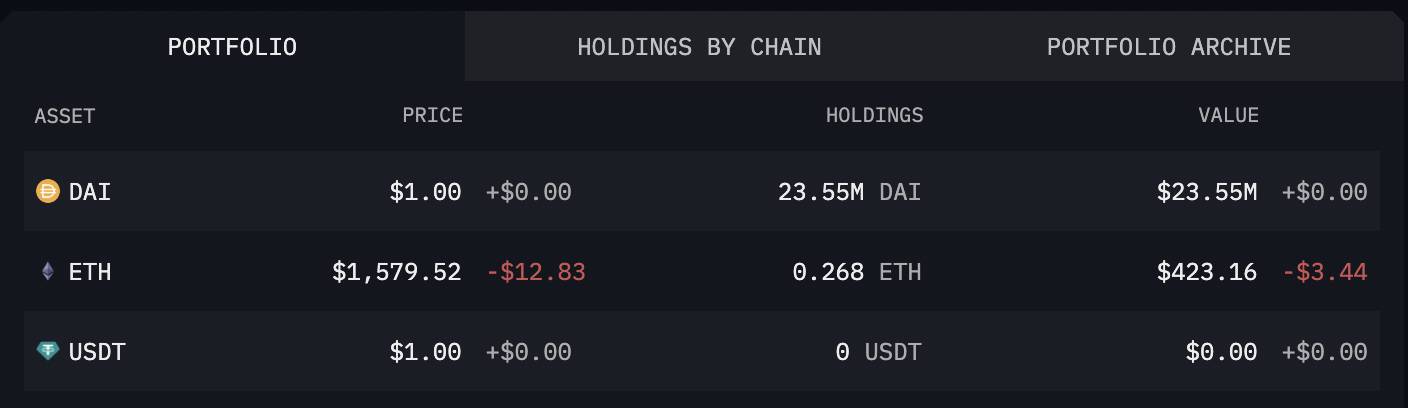
Task: Click the DAI holdings 23.55M amount
Action: (x=821, y=191)
